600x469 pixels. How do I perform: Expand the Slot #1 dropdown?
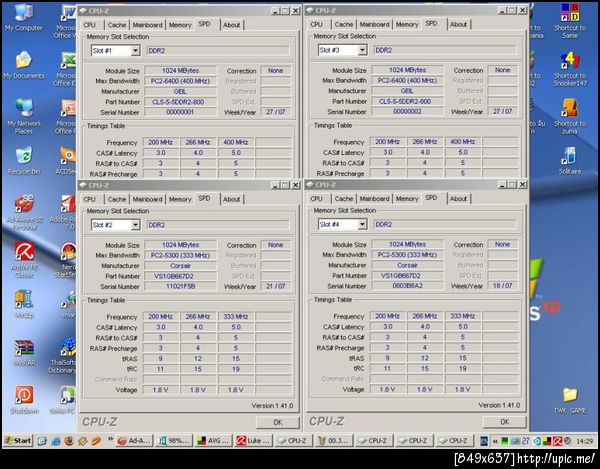pyautogui.click(x=136, y=50)
